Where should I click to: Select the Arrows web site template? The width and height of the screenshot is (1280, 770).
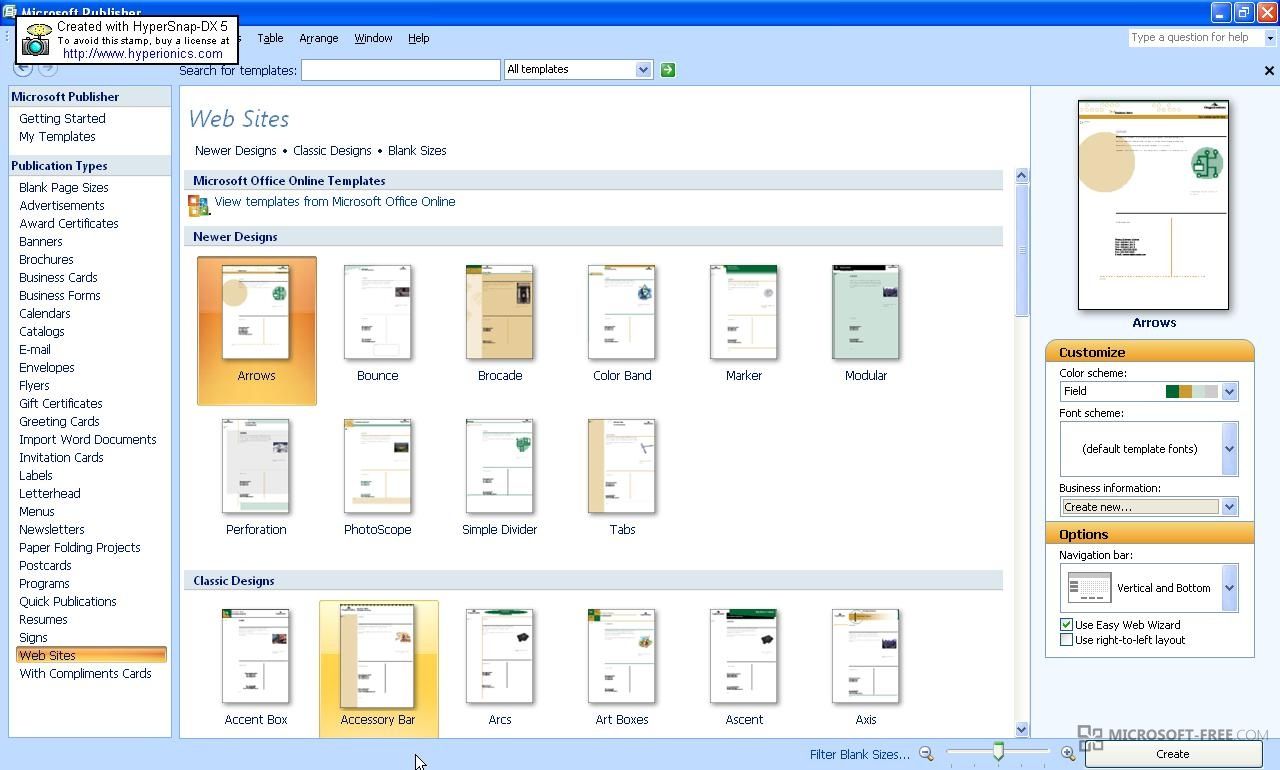coord(256,330)
